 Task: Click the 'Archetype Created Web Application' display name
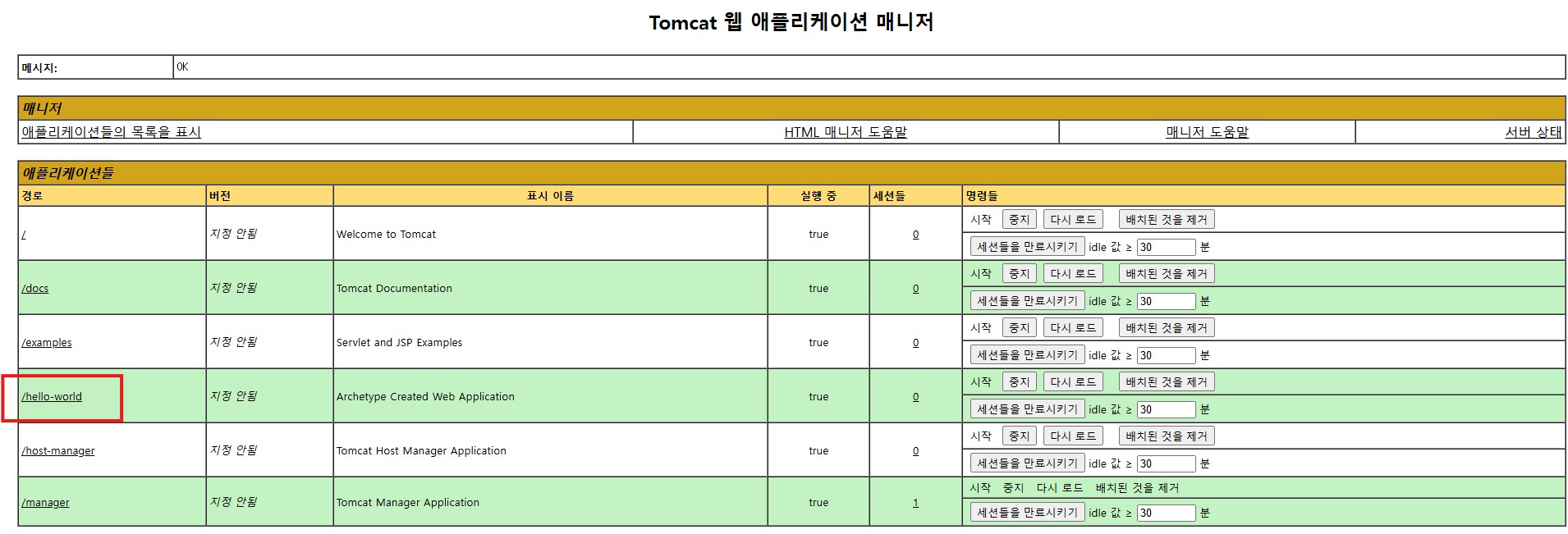(425, 397)
